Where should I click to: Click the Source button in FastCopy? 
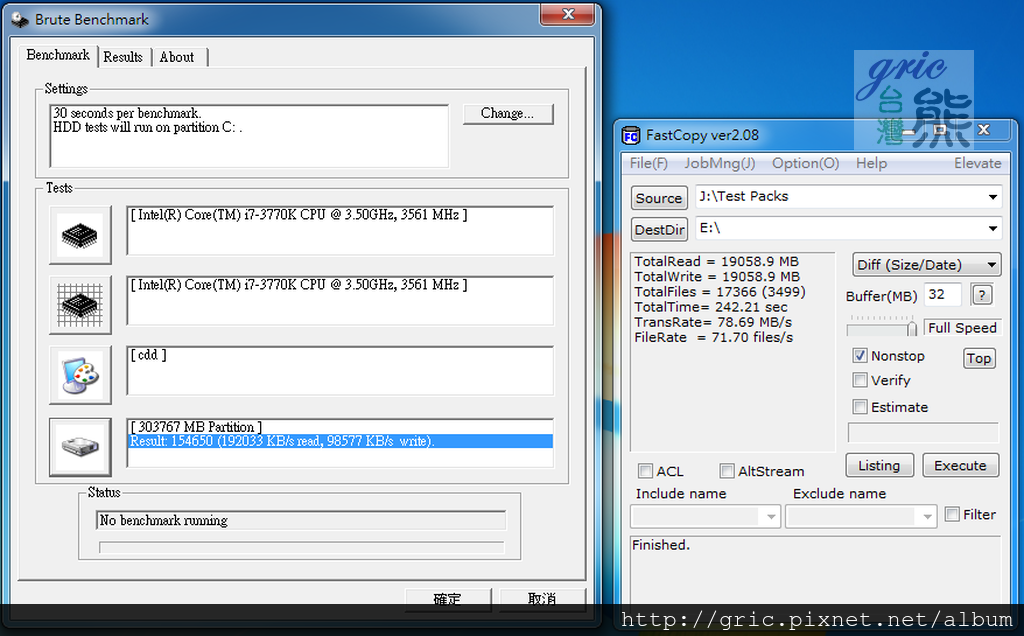659,198
